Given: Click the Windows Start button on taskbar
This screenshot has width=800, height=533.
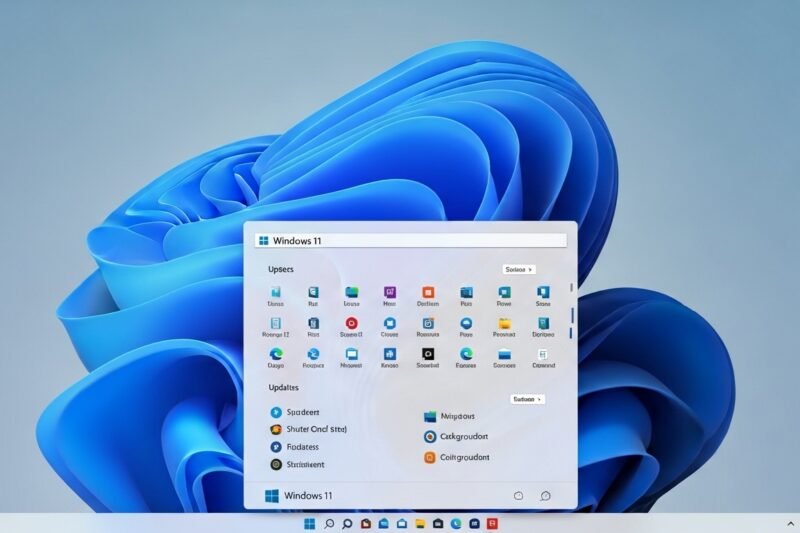Looking at the screenshot, I should pos(310,524).
